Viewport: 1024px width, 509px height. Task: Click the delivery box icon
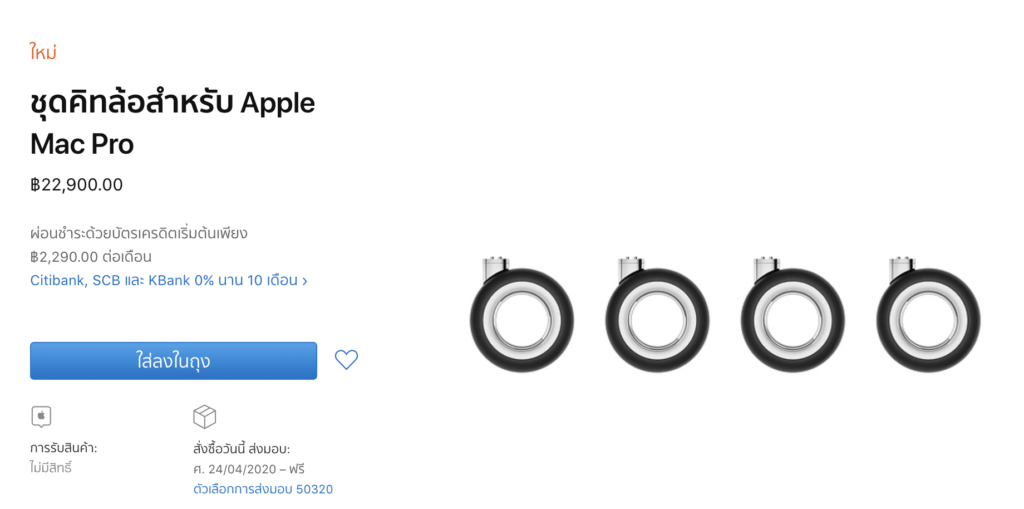tap(204, 417)
